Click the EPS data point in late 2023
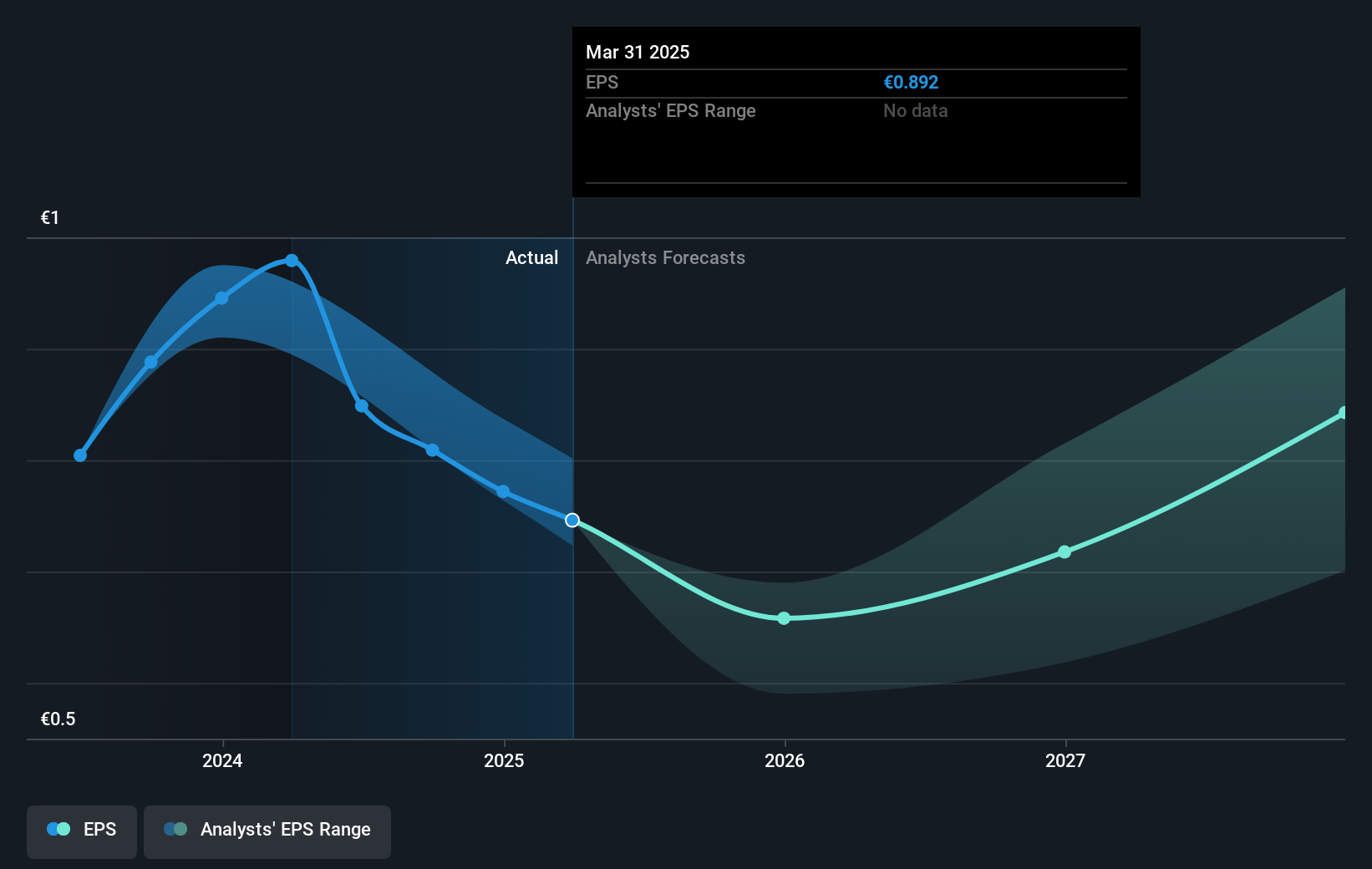 point(151,362)
